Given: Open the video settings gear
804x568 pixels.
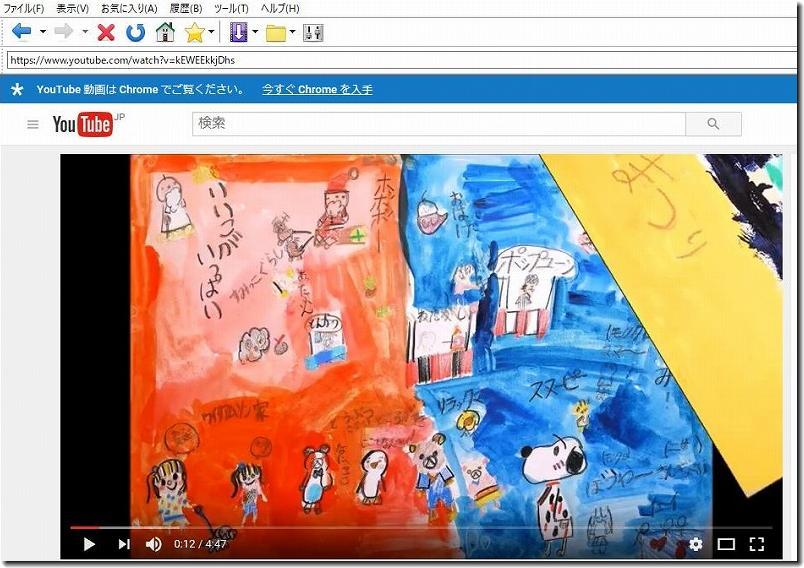Looking at the screenshot, I should click(695, 544).
